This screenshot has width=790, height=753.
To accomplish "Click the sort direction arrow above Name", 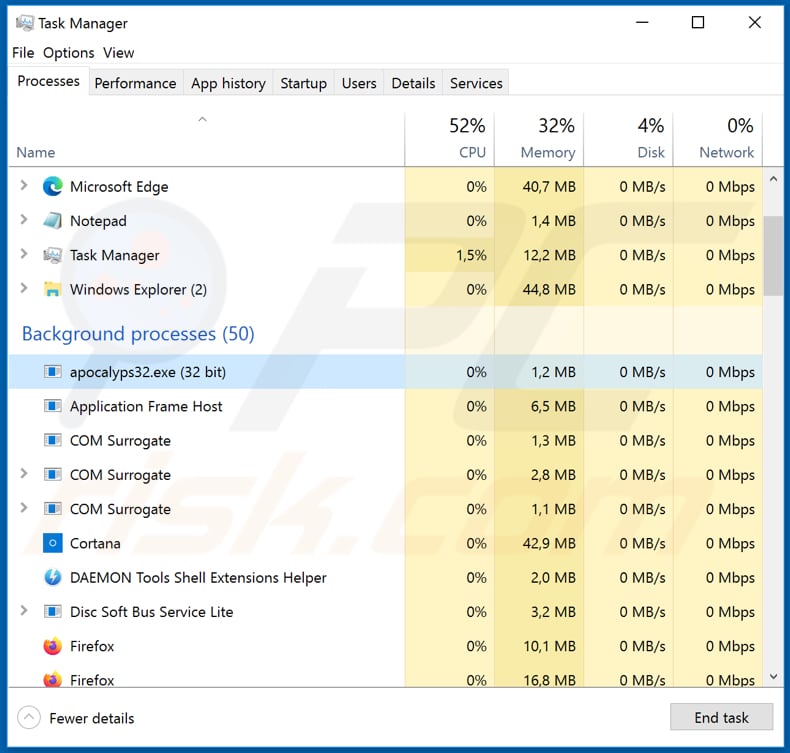I will point(203,119).
